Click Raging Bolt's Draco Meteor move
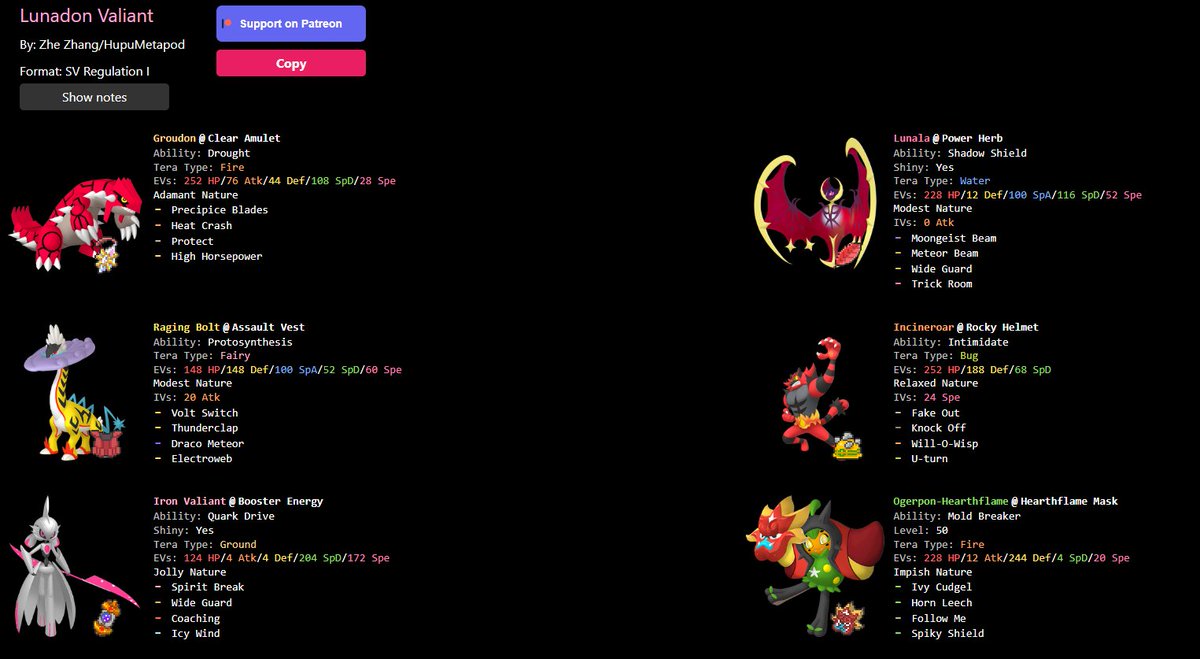 [x=207, y=444]
